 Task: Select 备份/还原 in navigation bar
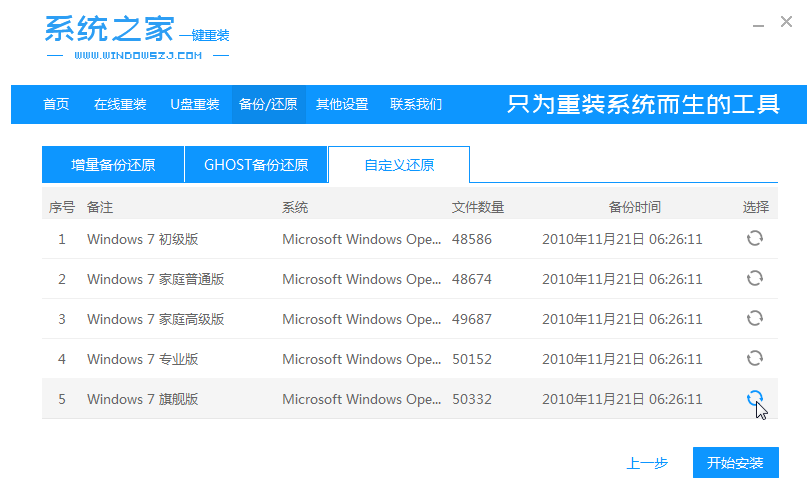pyautogui.click(x=268, y=104)
